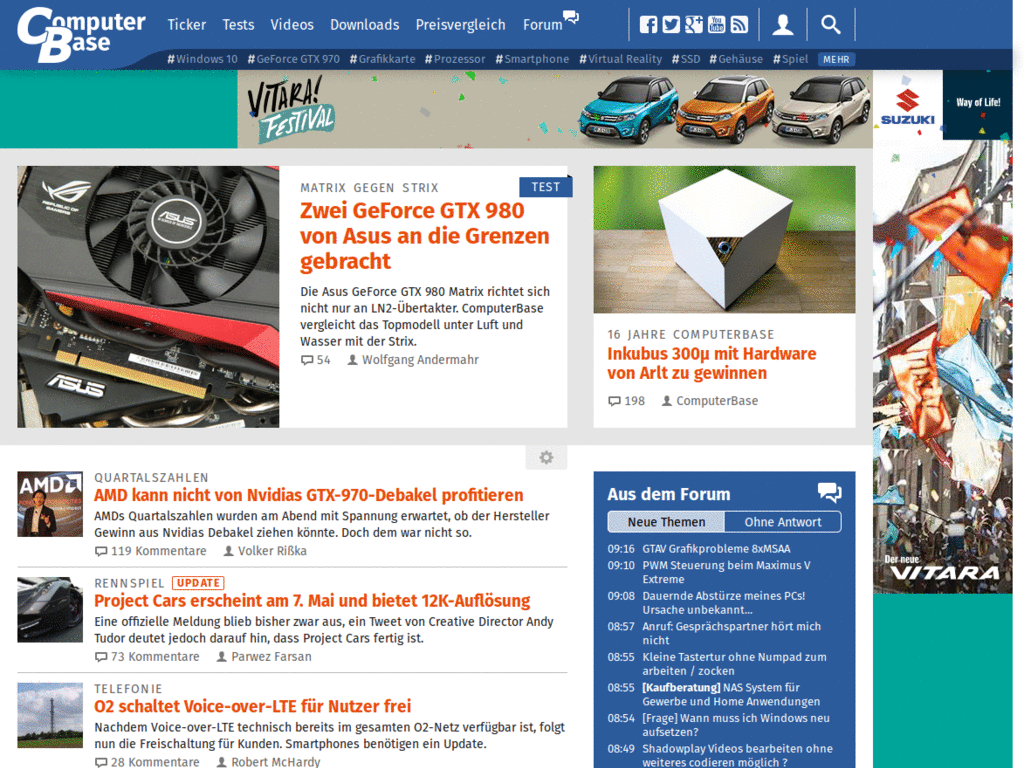Image resolution: width=1024 pixels, height=768 pixels.
Task: Open author Robert McHardy
Action: click(268, 761)
